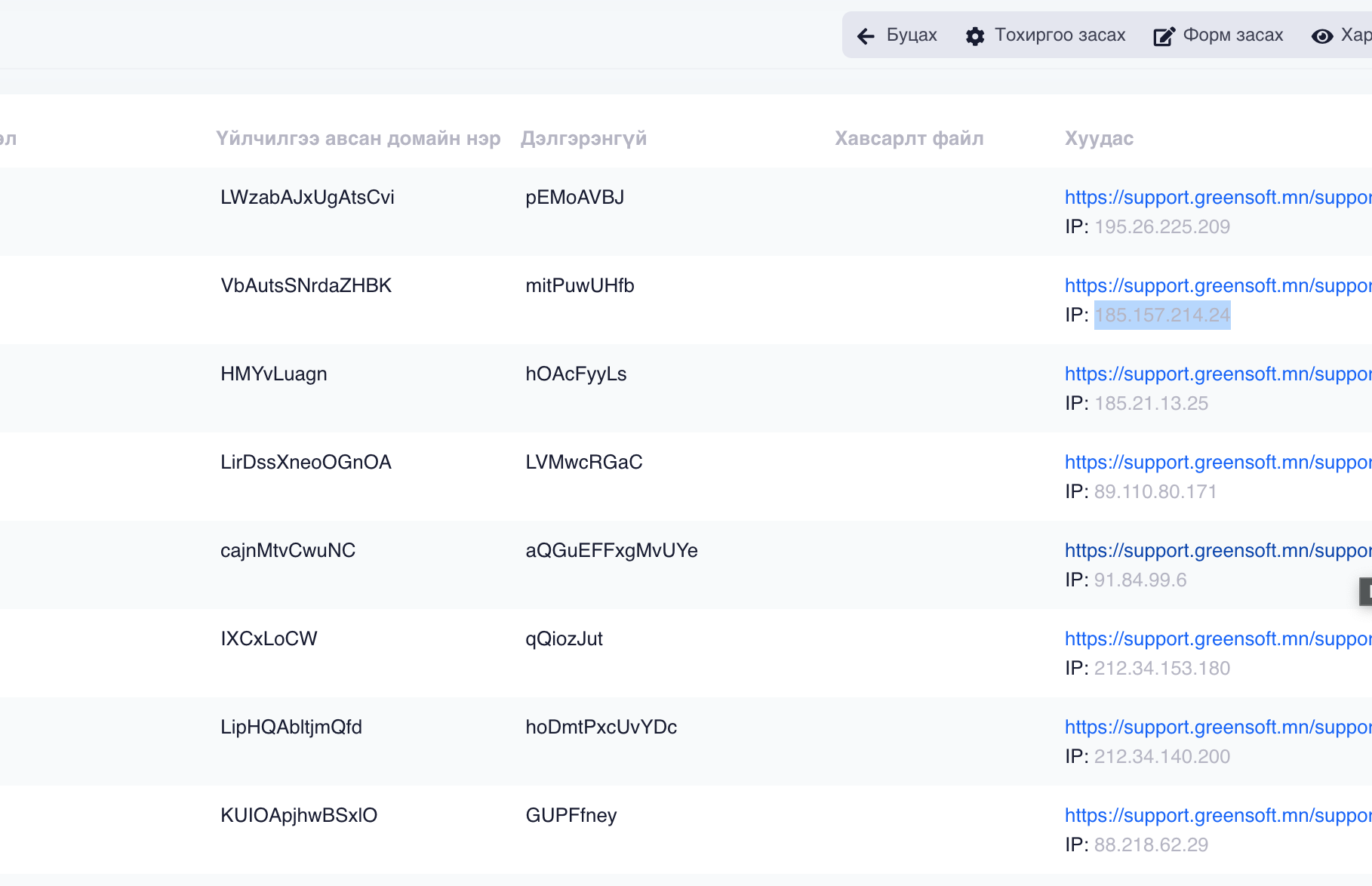Click the eye view icon
Image resolution: width=1372 pixels, height=886 pixels.
tap(1322, 35)
